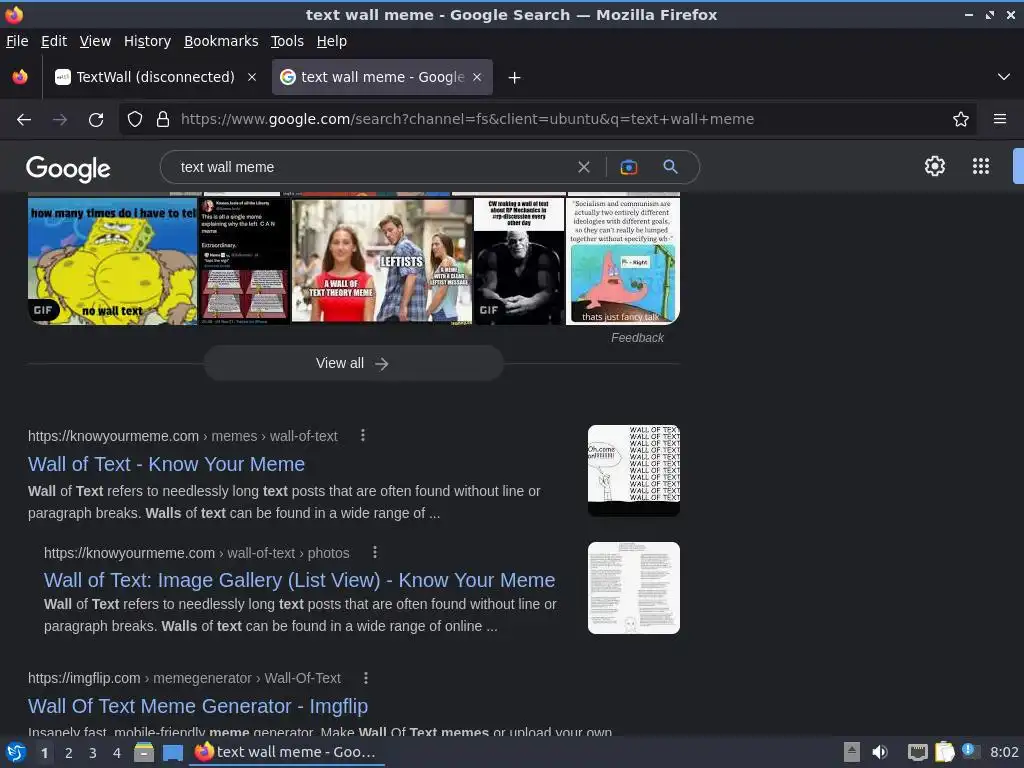Switch to workspace 4

[x=117, y=753]
